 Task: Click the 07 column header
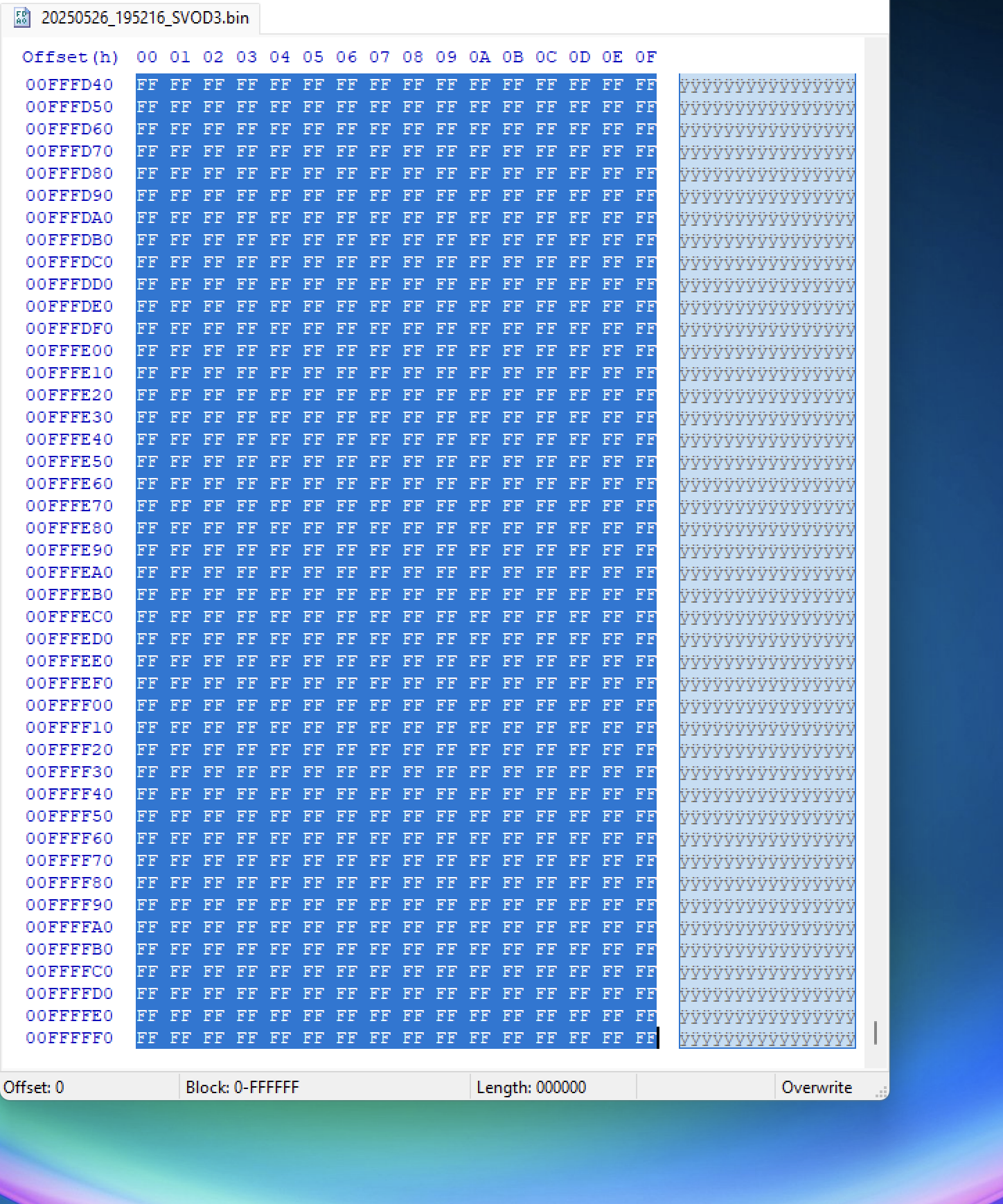coord(380,57)
